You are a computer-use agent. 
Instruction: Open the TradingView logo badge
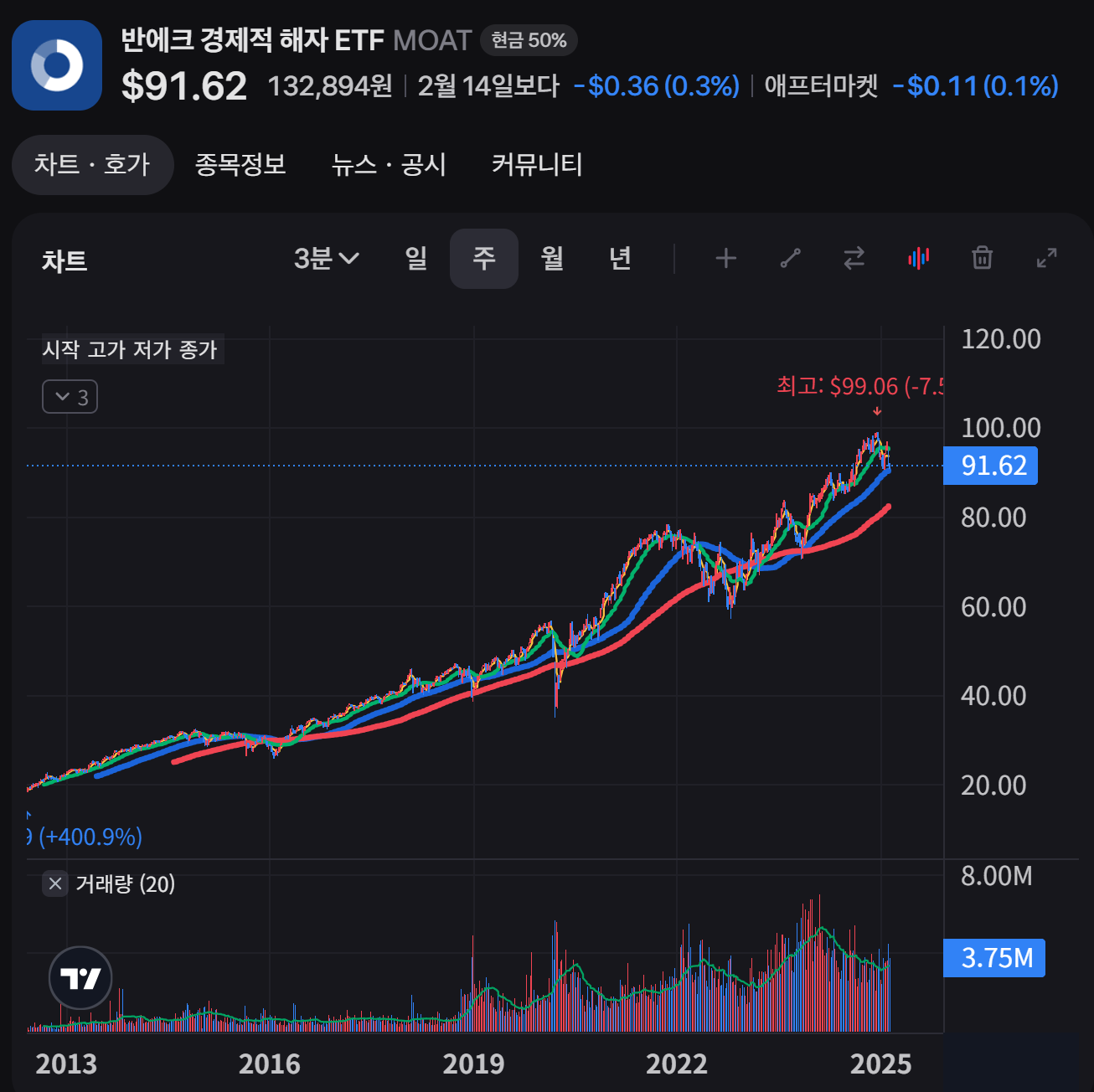pyautogui.click(x=80, y=978)
